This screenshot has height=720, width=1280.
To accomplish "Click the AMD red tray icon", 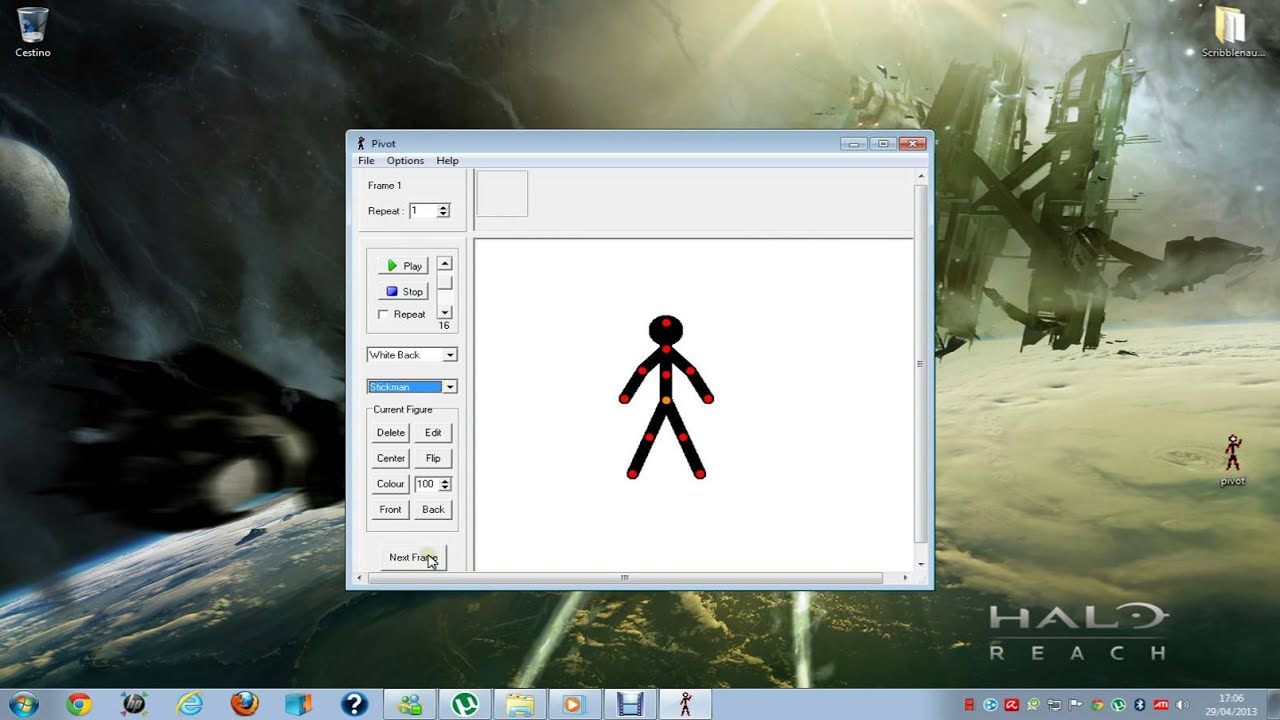I will coord(1161,705).
